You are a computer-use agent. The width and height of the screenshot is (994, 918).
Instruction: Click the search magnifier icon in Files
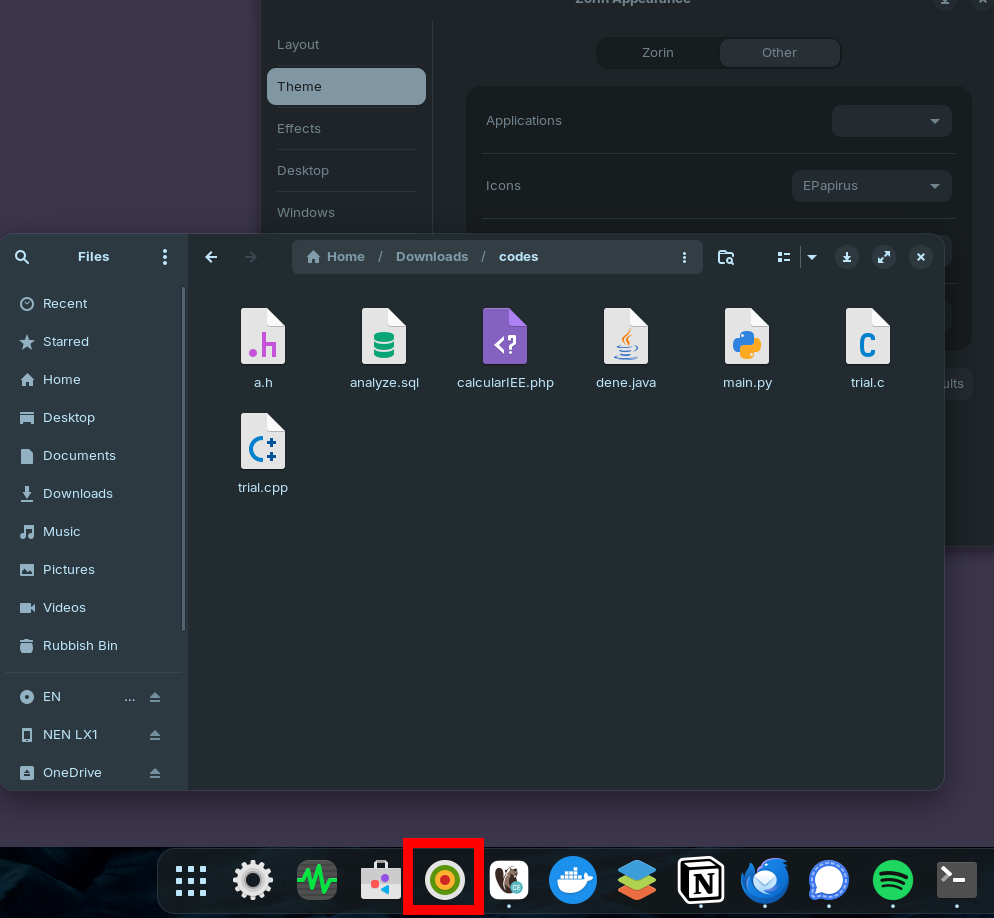[22, 257]
